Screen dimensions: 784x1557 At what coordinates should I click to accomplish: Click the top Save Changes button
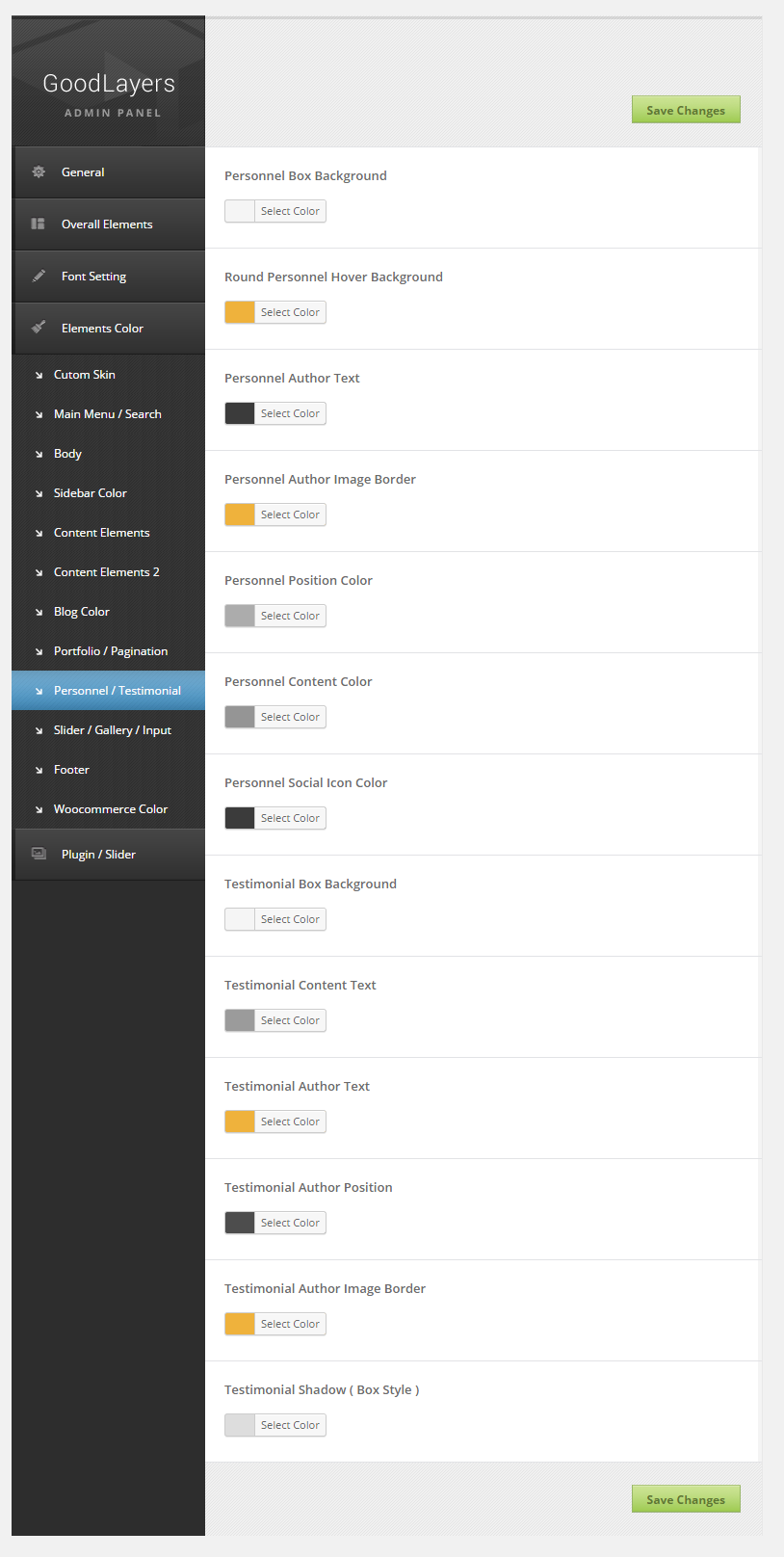[686, 110]
